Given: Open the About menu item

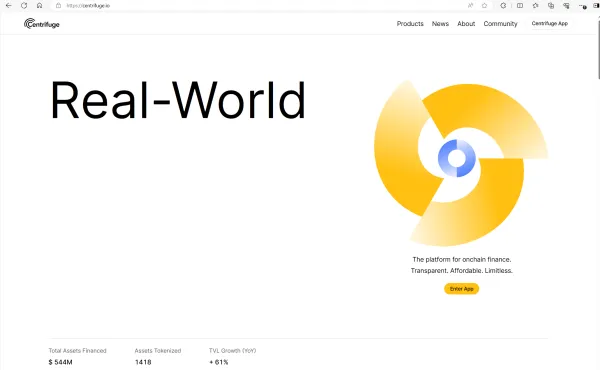Looking at the screenshot, I should [x=466, y=24].
